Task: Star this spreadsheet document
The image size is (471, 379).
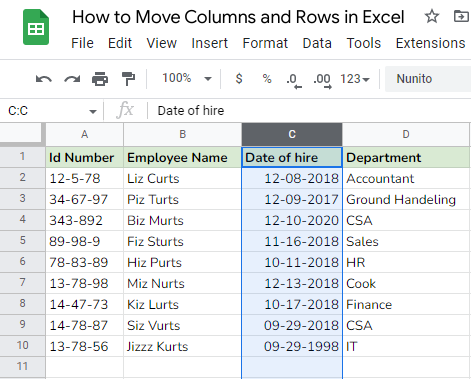Action: (432, 16)
